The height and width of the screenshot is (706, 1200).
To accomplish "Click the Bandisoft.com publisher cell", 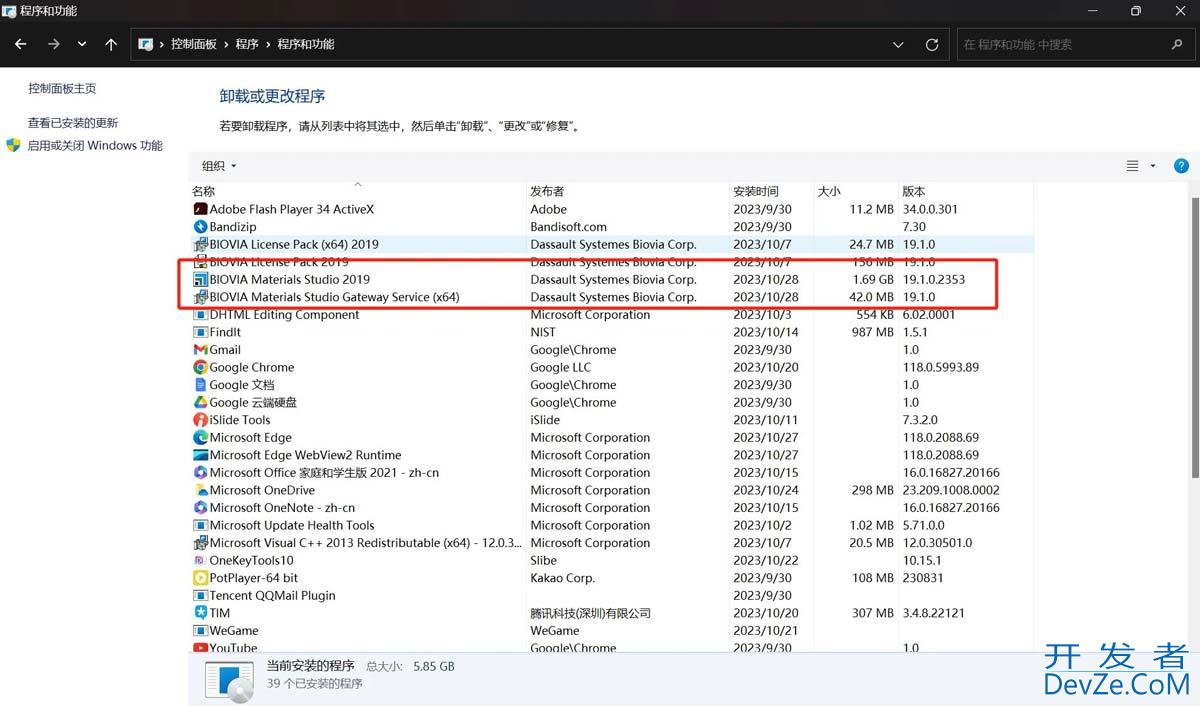I will 569,227.
